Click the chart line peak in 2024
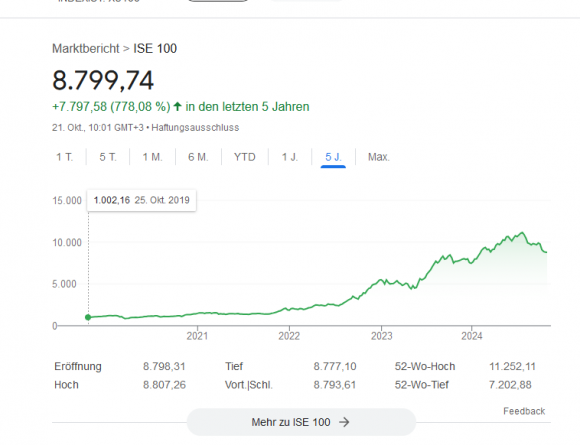Image resolution: width=580 pixels, height=445 pixels. (522, 233)
